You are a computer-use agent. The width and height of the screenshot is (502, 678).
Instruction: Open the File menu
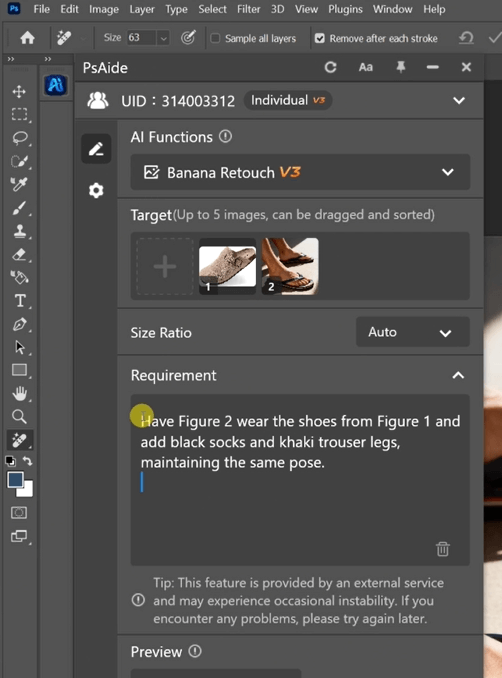coord(42,9)
